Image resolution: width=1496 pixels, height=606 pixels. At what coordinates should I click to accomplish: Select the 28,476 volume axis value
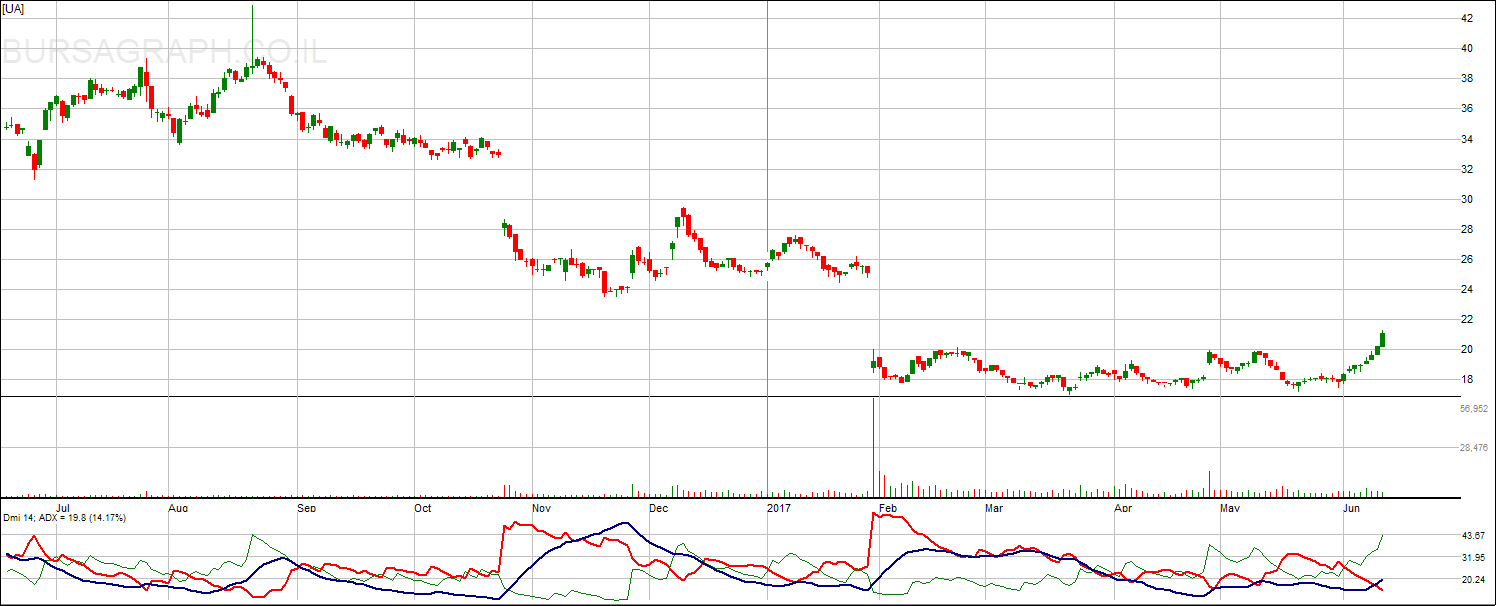point(1474,447)
